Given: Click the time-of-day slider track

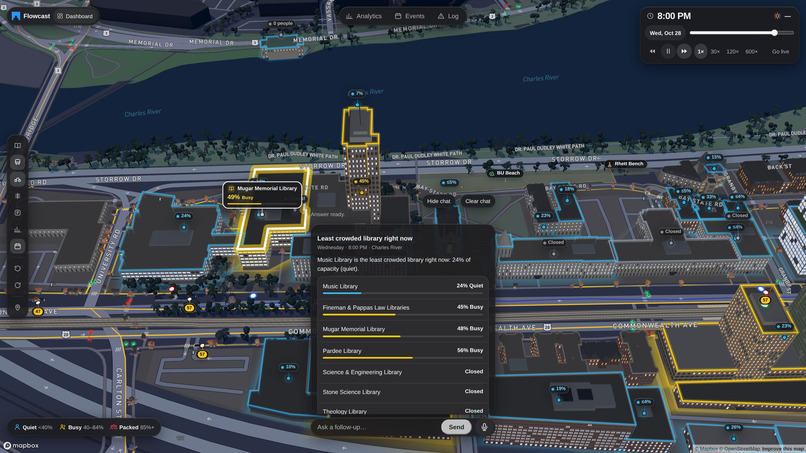Looking at the screenshot, I should click(742, 33).
